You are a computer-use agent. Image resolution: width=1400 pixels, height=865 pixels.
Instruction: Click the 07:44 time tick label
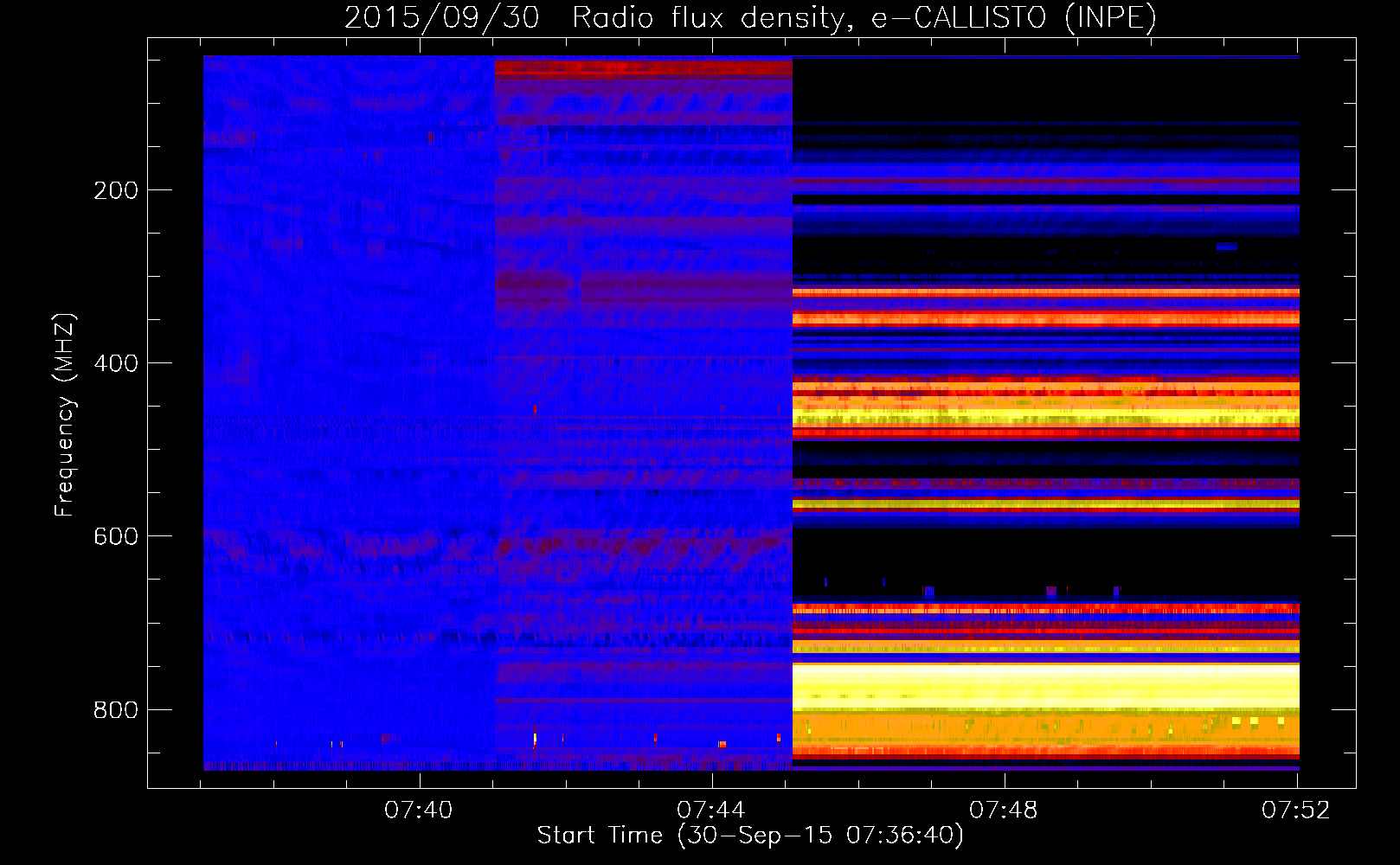pos(711,811)
